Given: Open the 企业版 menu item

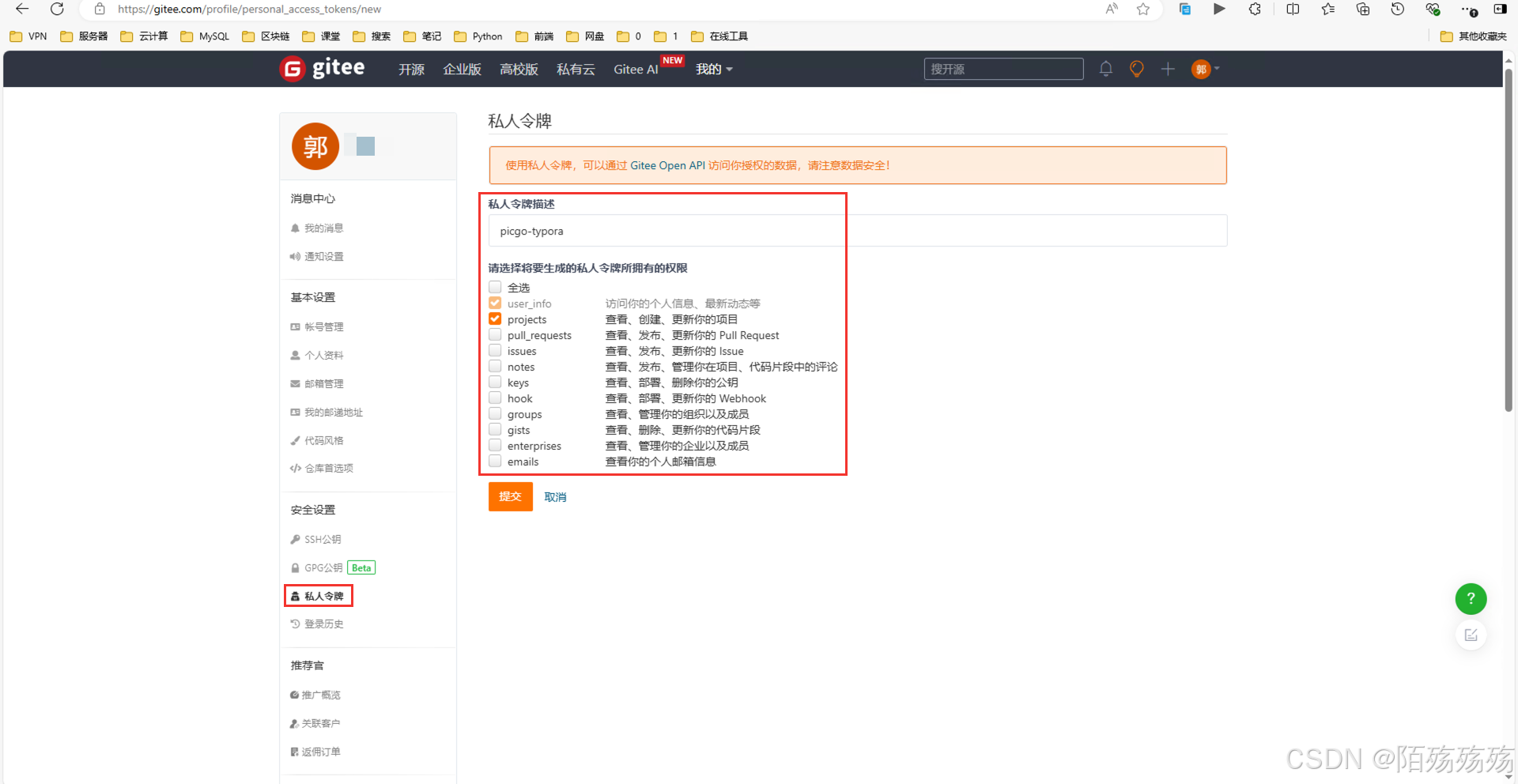Looking at the screenshot, I should pyautogui.click(x=462, y=70).
